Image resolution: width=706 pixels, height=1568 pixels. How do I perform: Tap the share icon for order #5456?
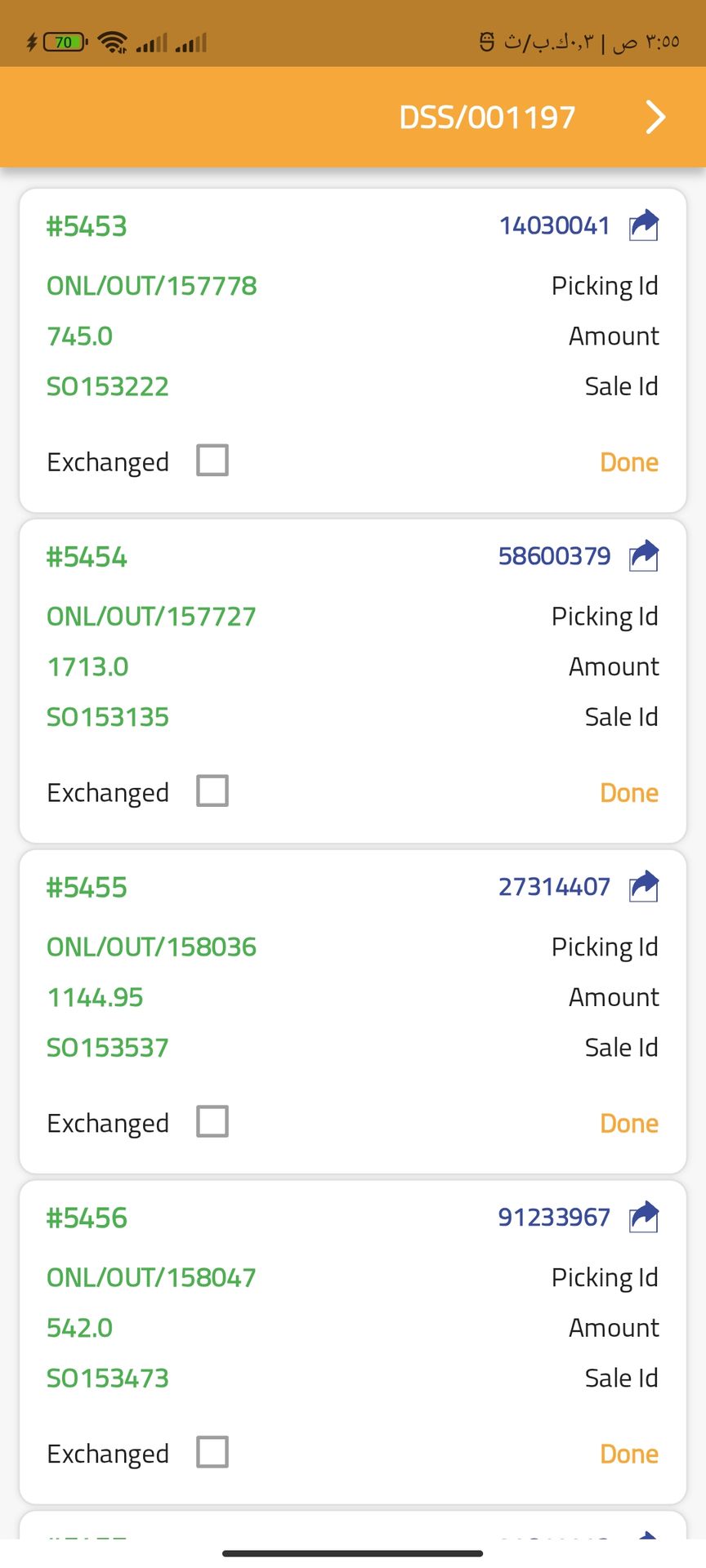644,1217
